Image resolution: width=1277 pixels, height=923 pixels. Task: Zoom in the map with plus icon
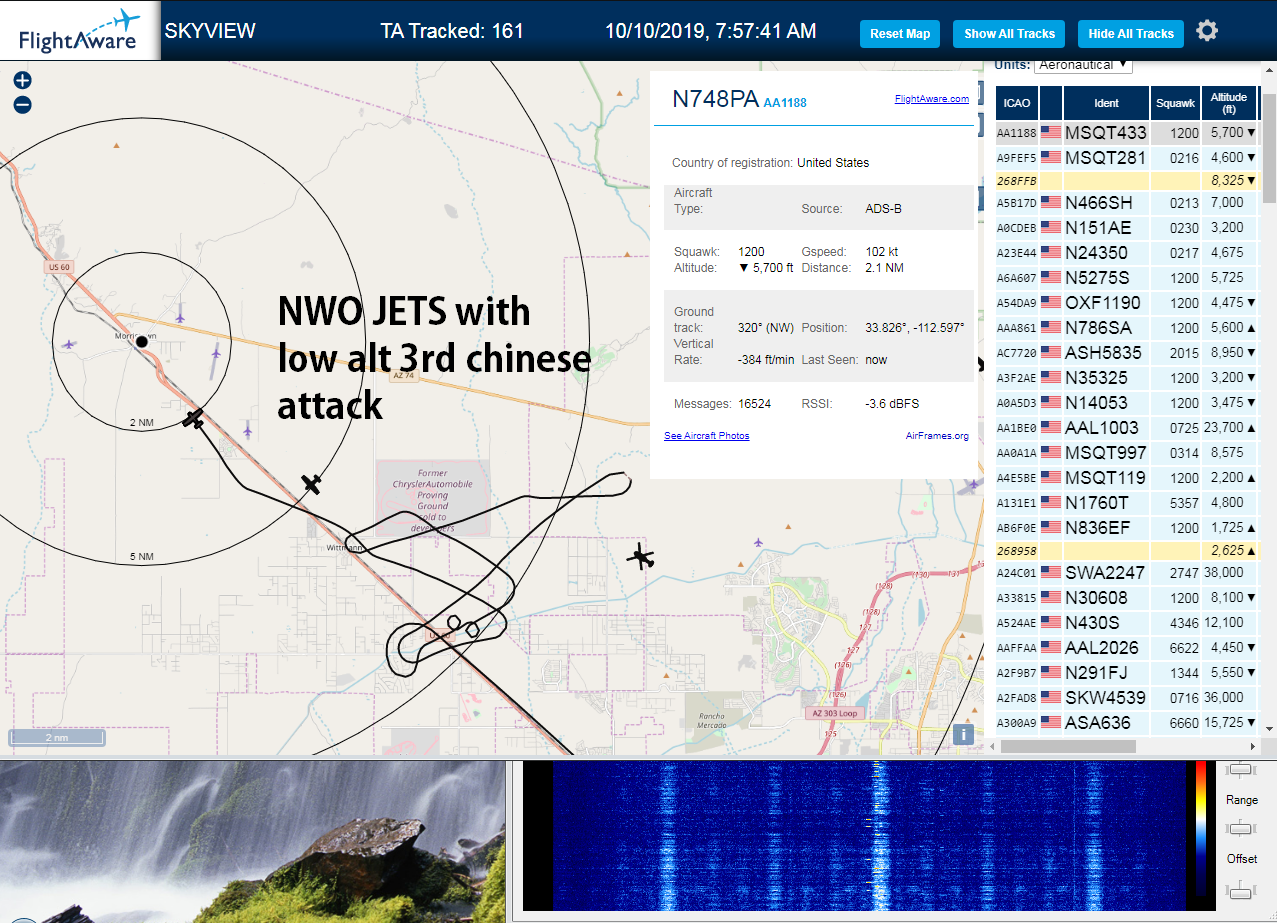(x=22, y=81)
